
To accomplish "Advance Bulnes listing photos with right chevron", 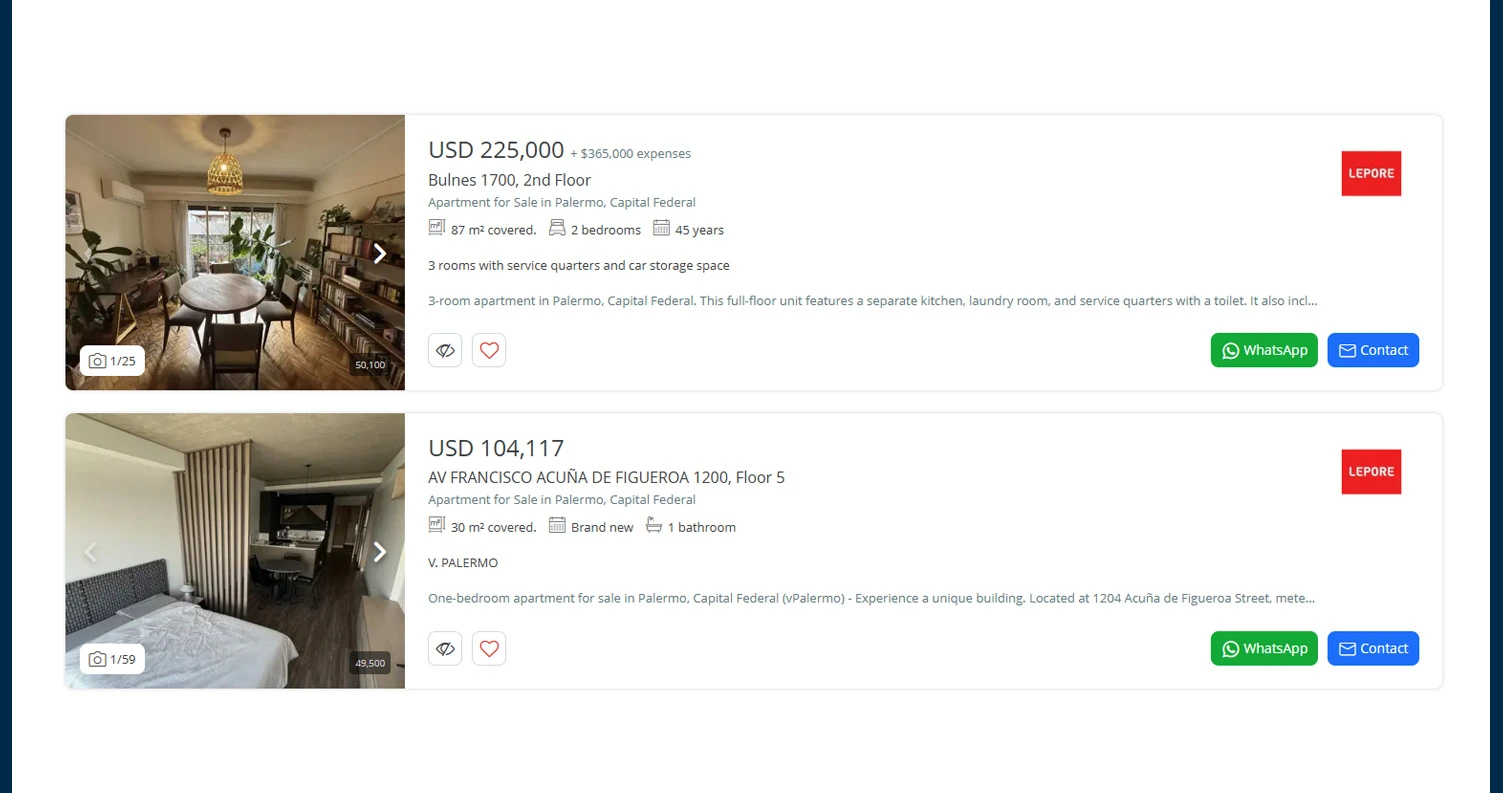I will [380, 253].
